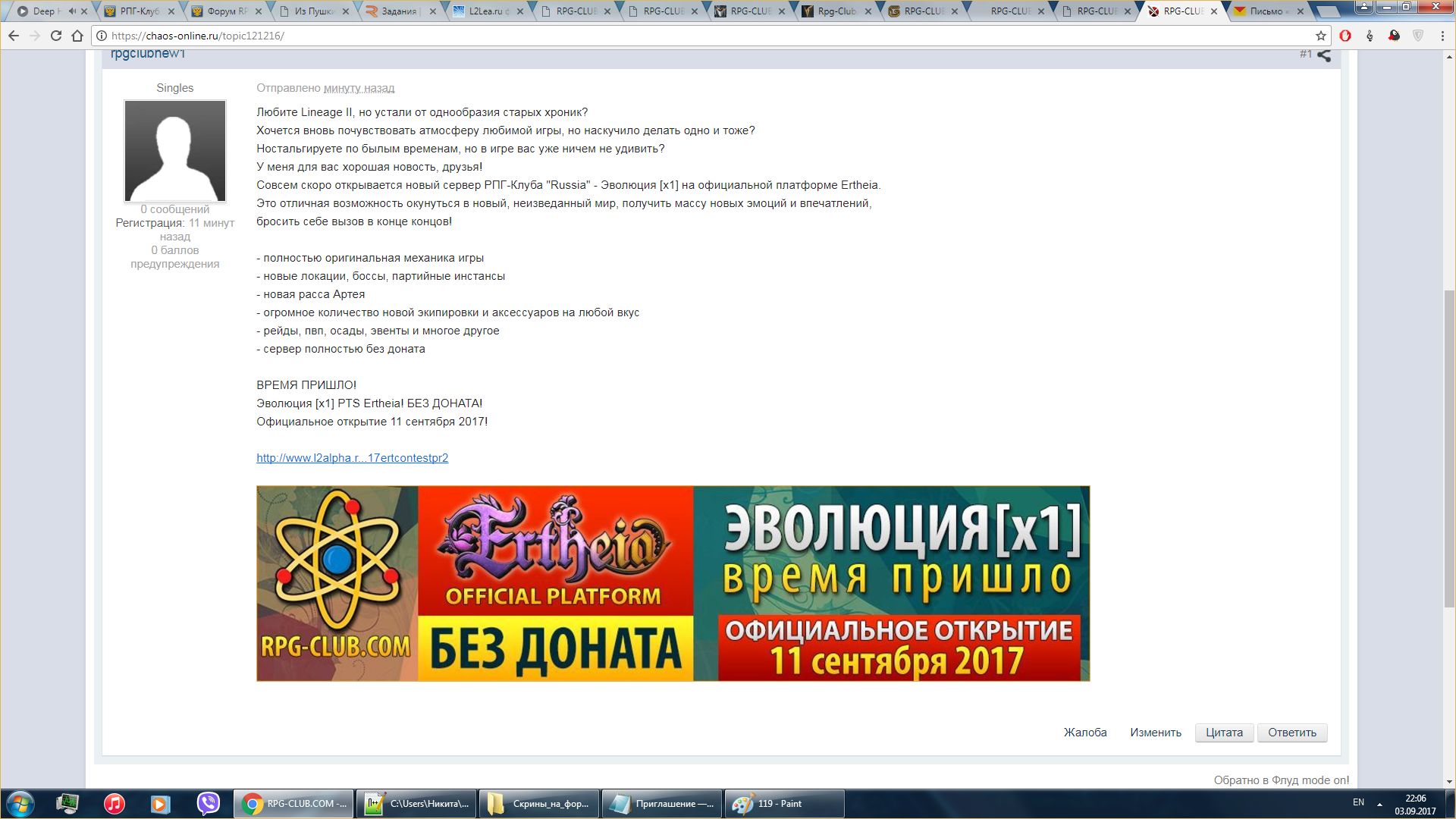Open the Windows Start menu
This screenshot has width=1456, height=819.
[x=20, y=804]
